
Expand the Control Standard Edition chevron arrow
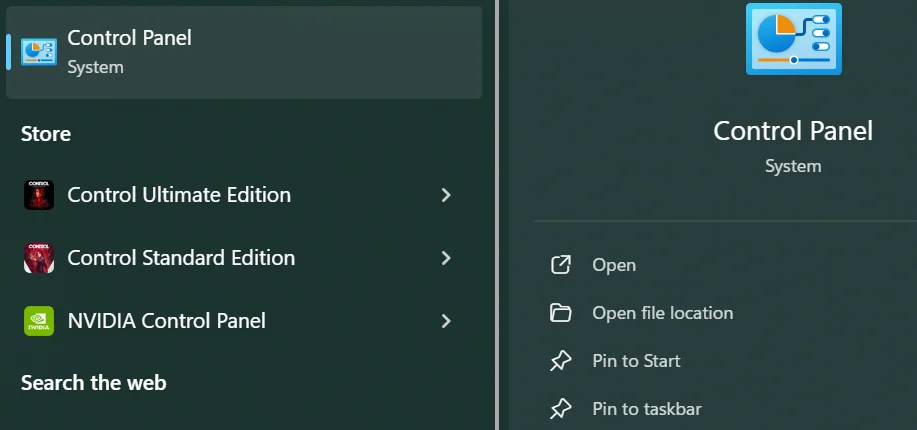(x=446, y=258)
